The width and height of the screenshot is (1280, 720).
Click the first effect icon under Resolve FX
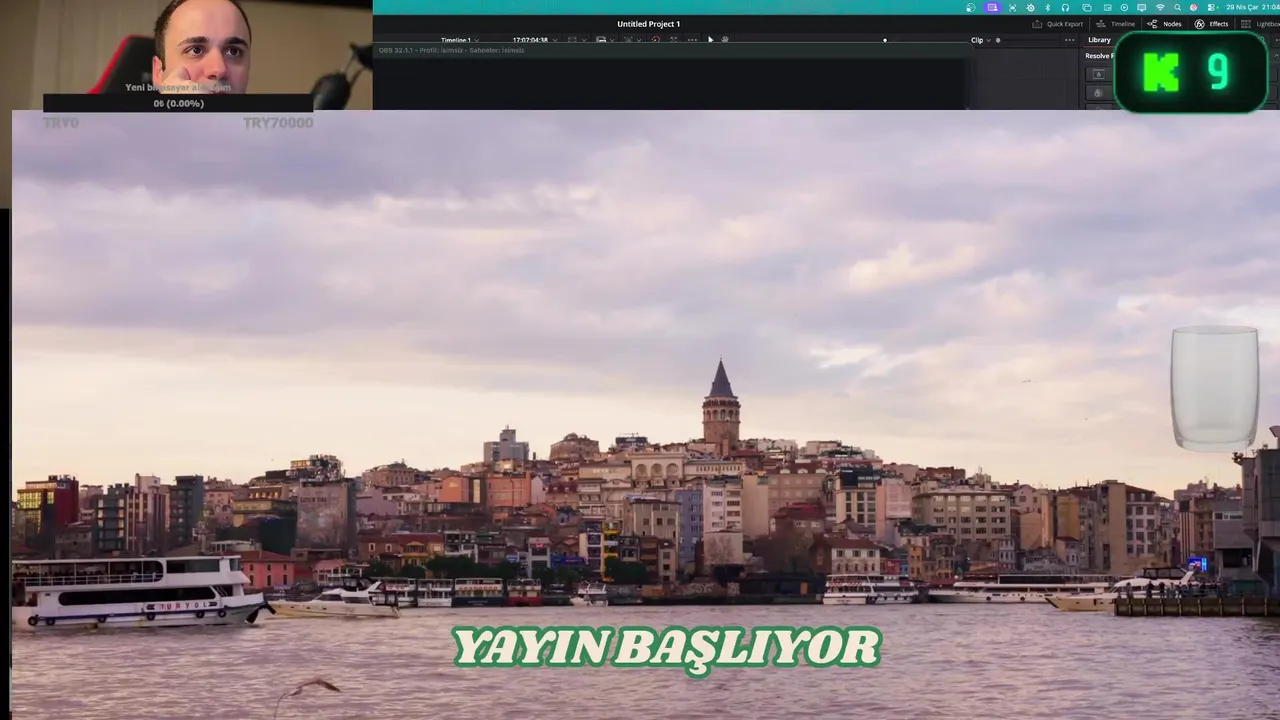pos(1098,74)
